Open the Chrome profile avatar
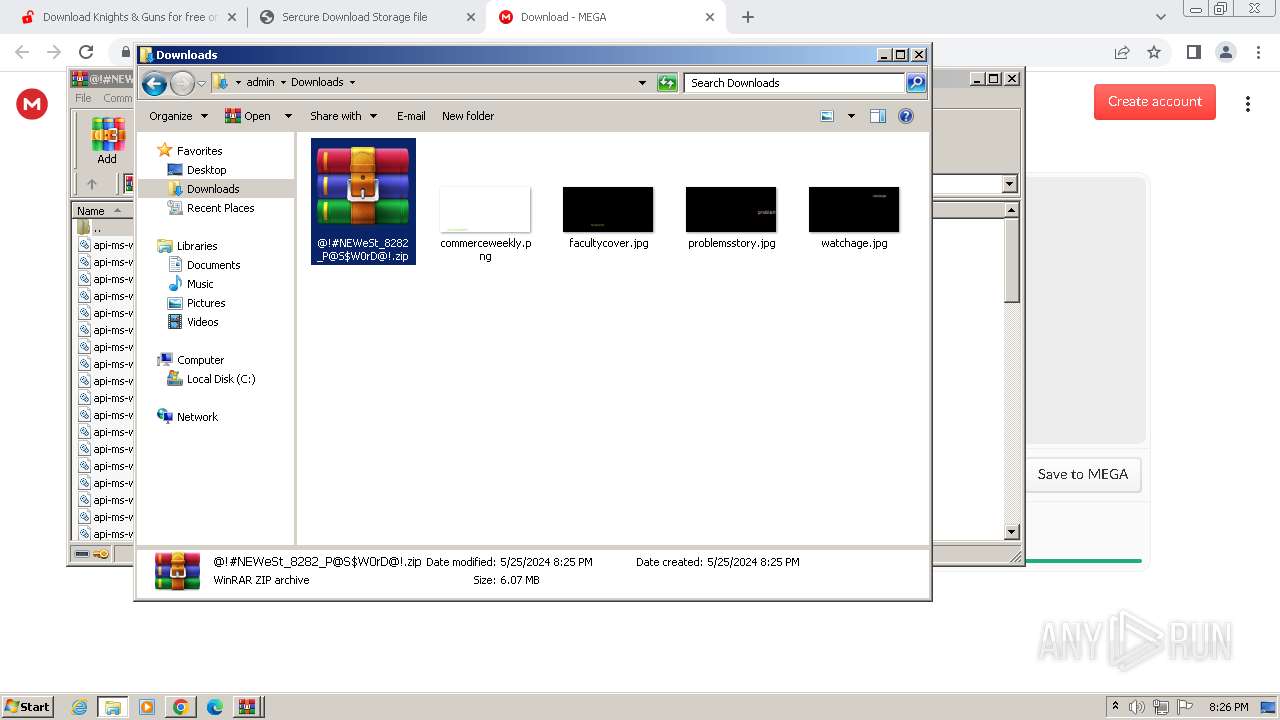1280x720 pixels. pyautogui.click(x=1226, y=52)
